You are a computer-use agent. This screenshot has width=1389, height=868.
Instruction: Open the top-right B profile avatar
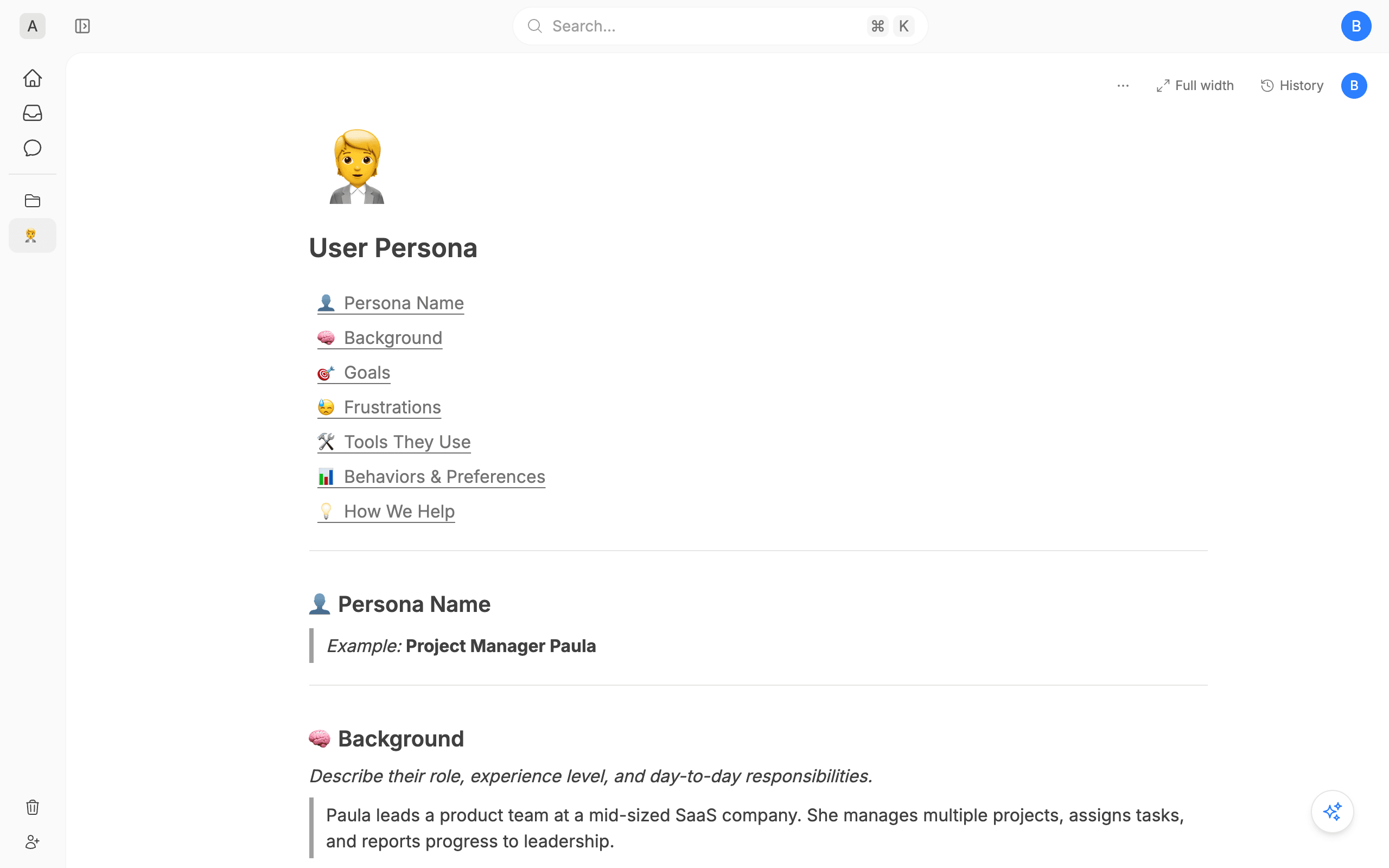(x=1356, y=26)
